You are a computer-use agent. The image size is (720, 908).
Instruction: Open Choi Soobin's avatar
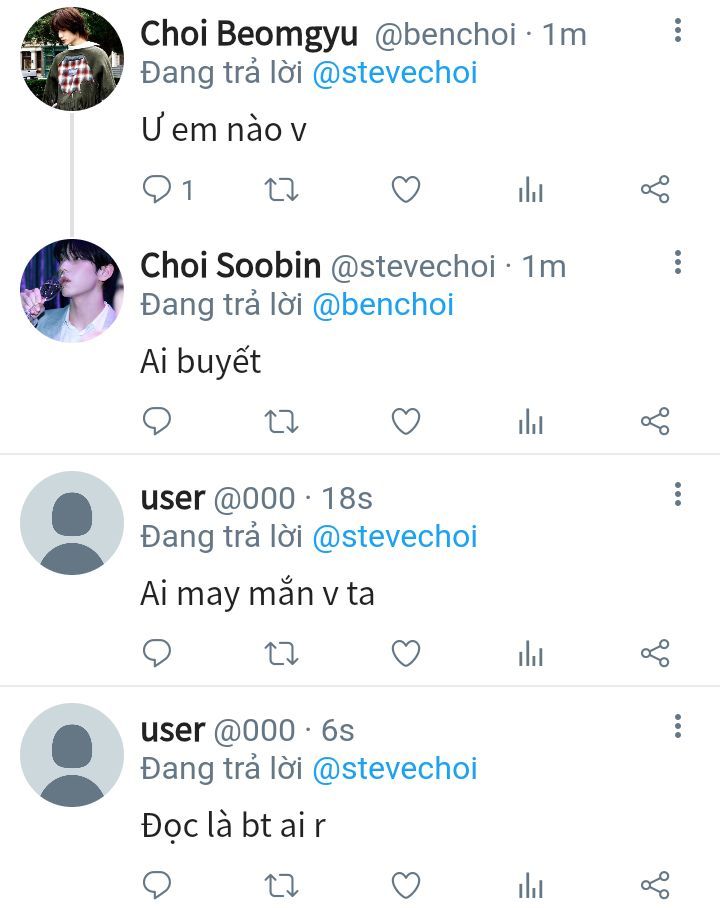tap(72, 291)
